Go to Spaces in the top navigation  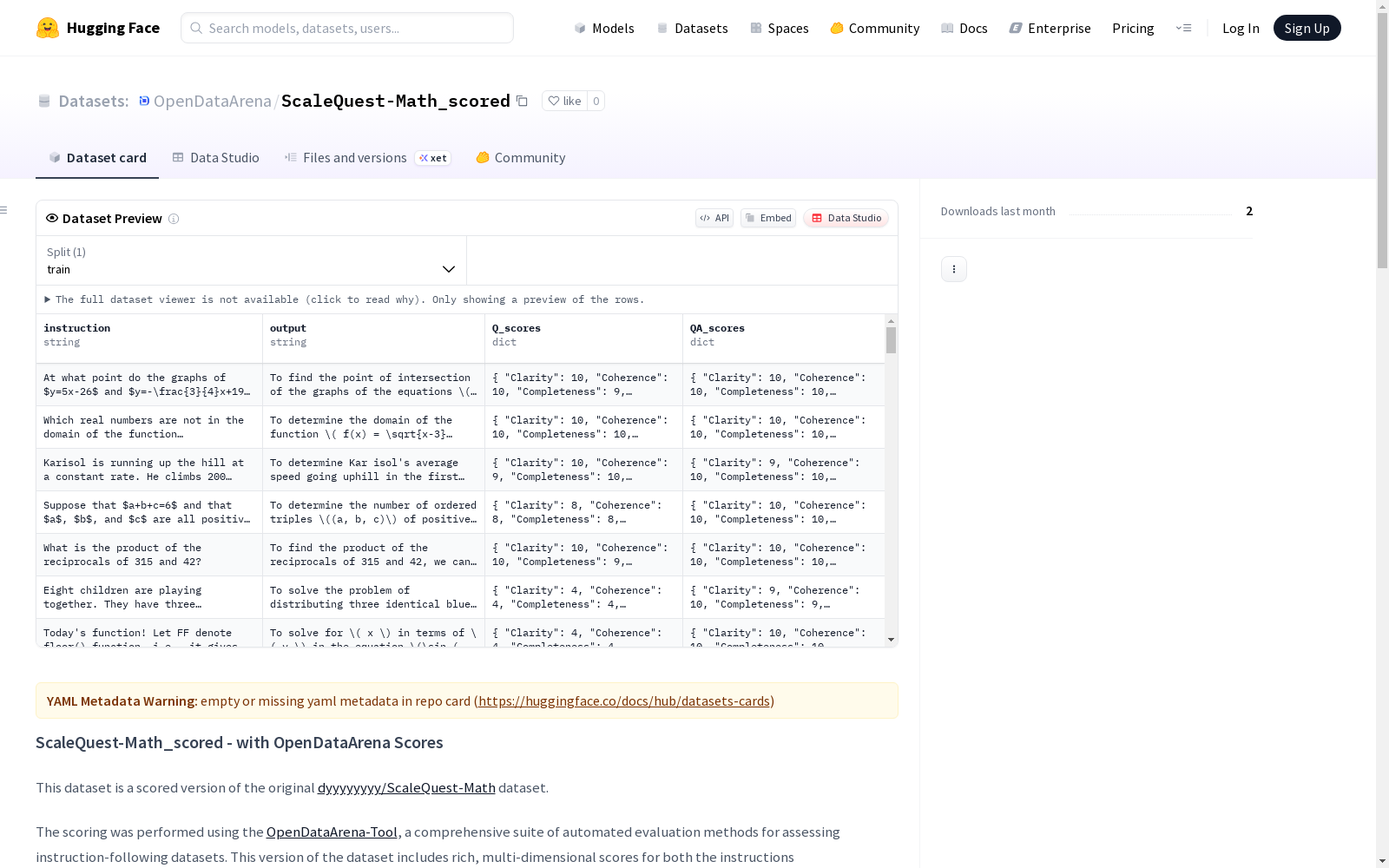[x=780, y=28]
